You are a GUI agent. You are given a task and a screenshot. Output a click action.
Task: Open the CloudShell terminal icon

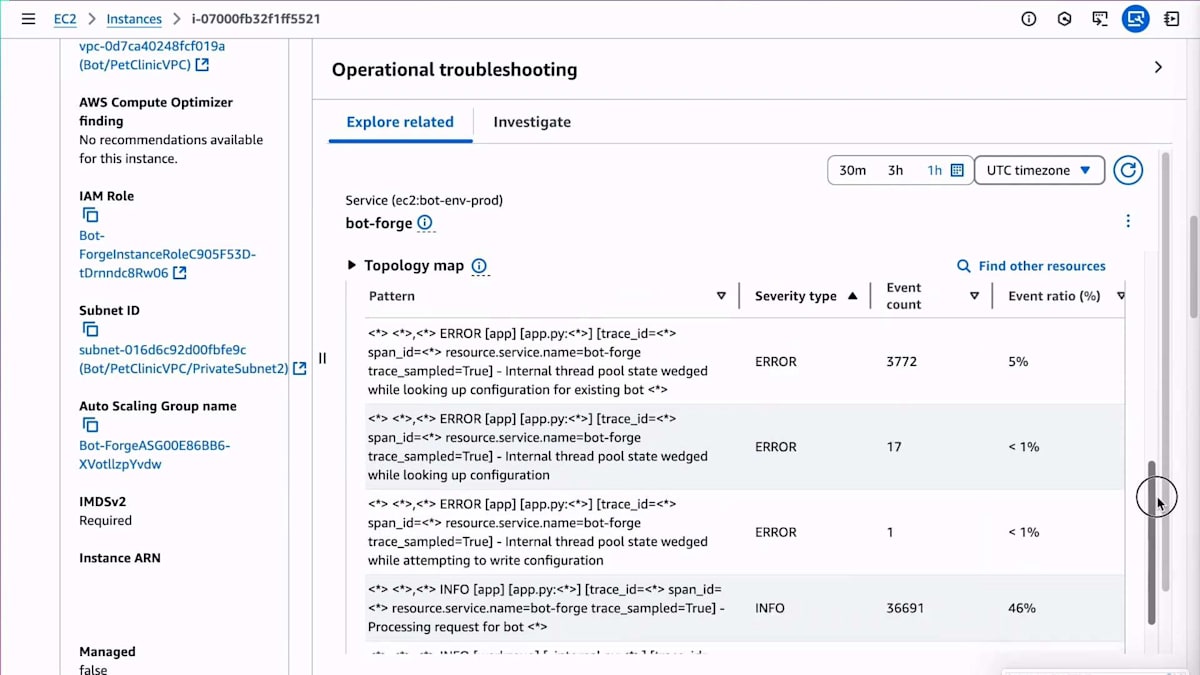point(1100,19)
